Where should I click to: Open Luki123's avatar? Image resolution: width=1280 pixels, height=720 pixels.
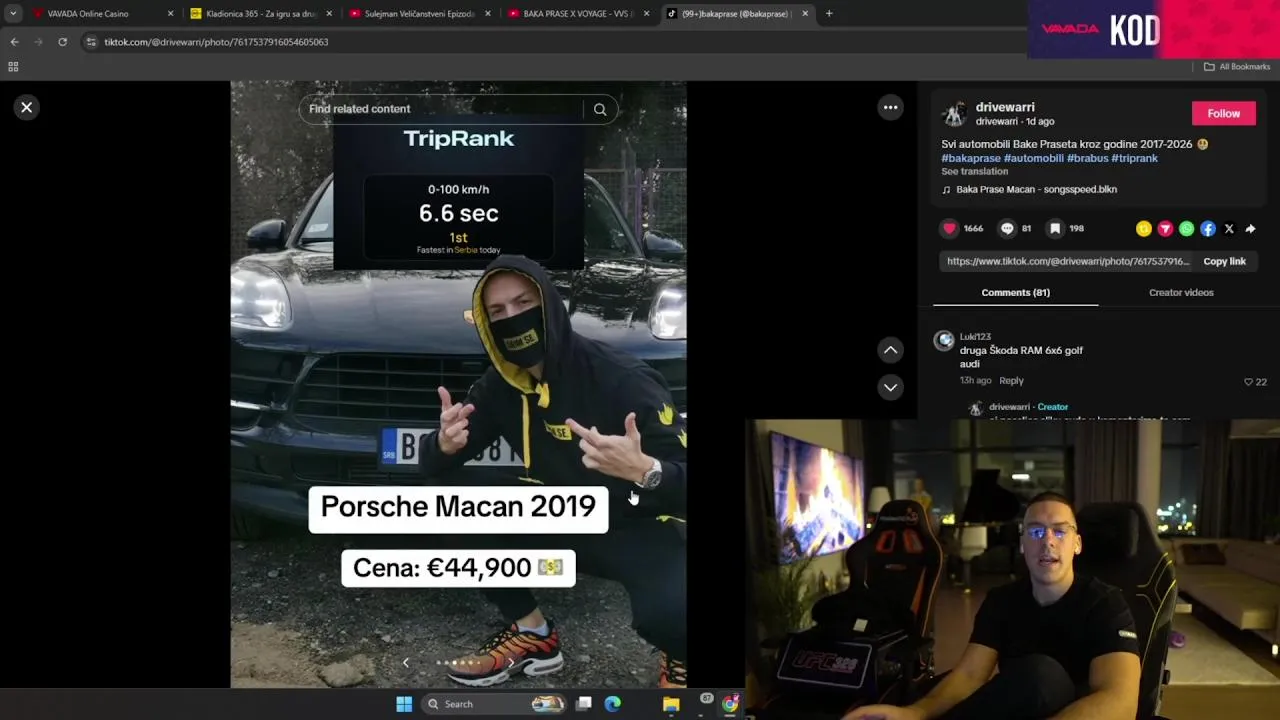coord(944,341)
